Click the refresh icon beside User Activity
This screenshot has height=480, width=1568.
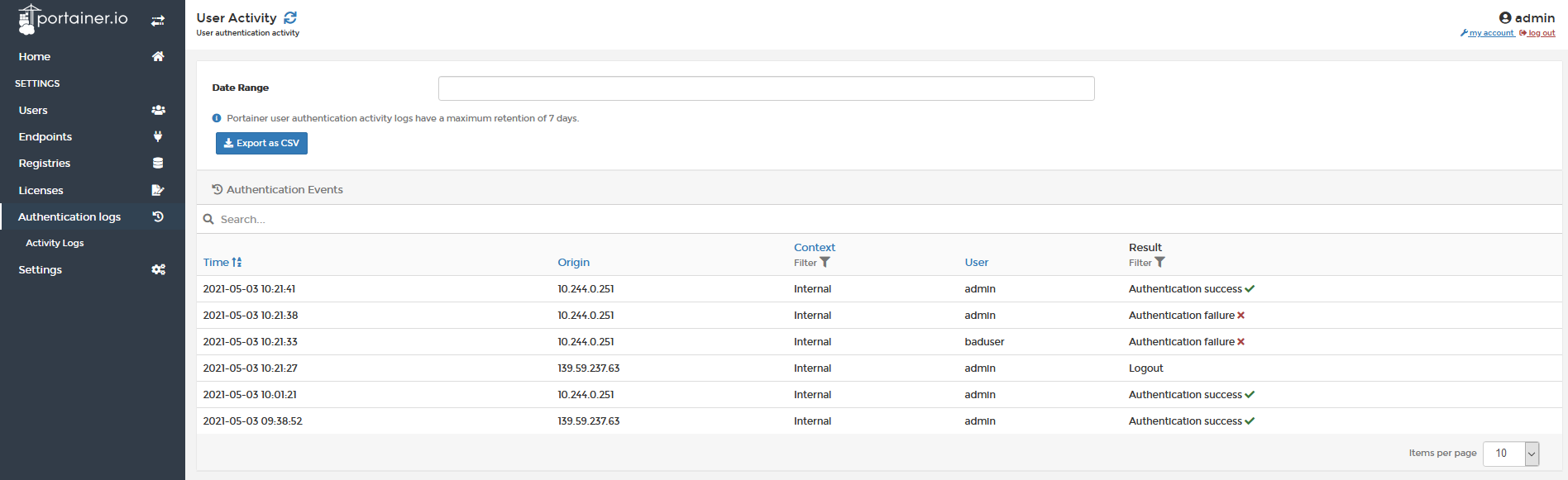click(290, 17)
